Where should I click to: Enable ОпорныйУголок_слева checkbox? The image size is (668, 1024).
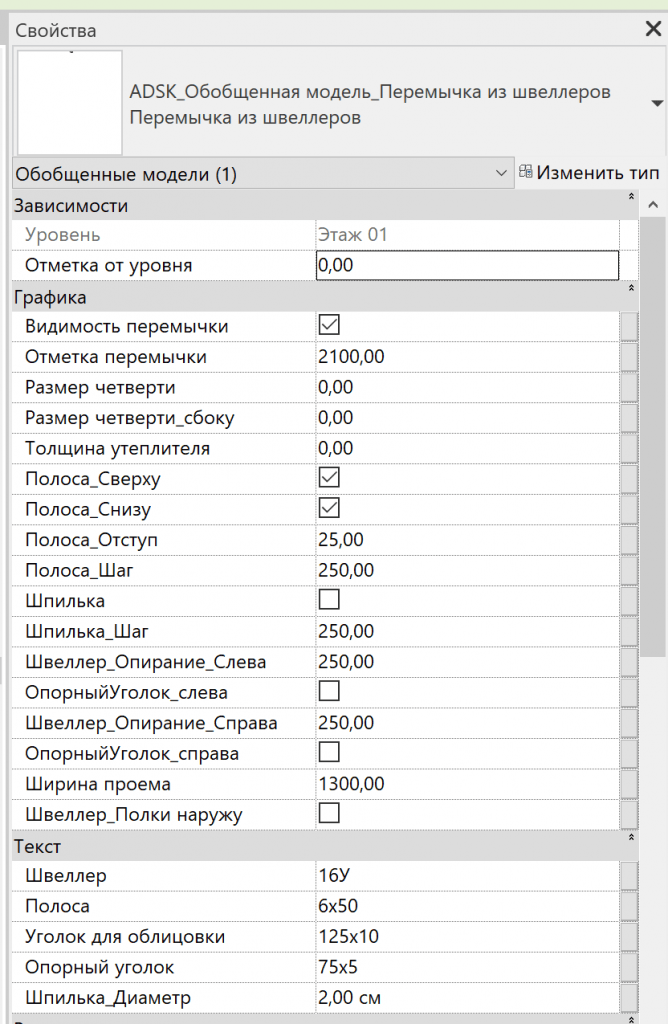328,691
